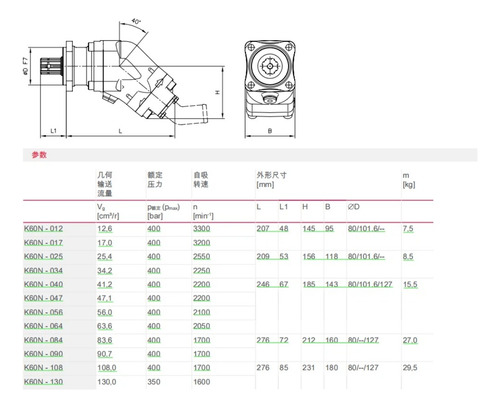Click the speed value 2550
The height and width of the screenshot is (408, 500).
202,257
